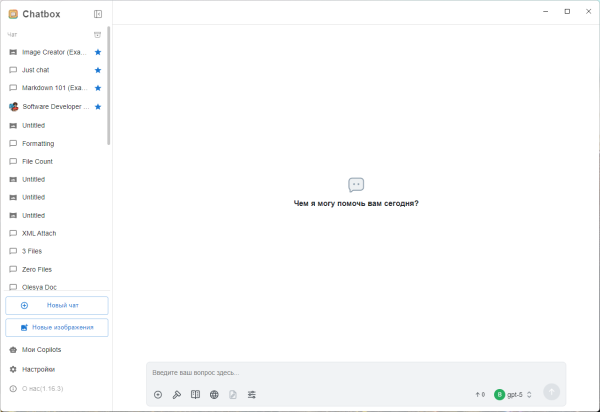Unstar the Image Creator chat
The height and width of the screenshot is (412, 600).
click(98, 52)
